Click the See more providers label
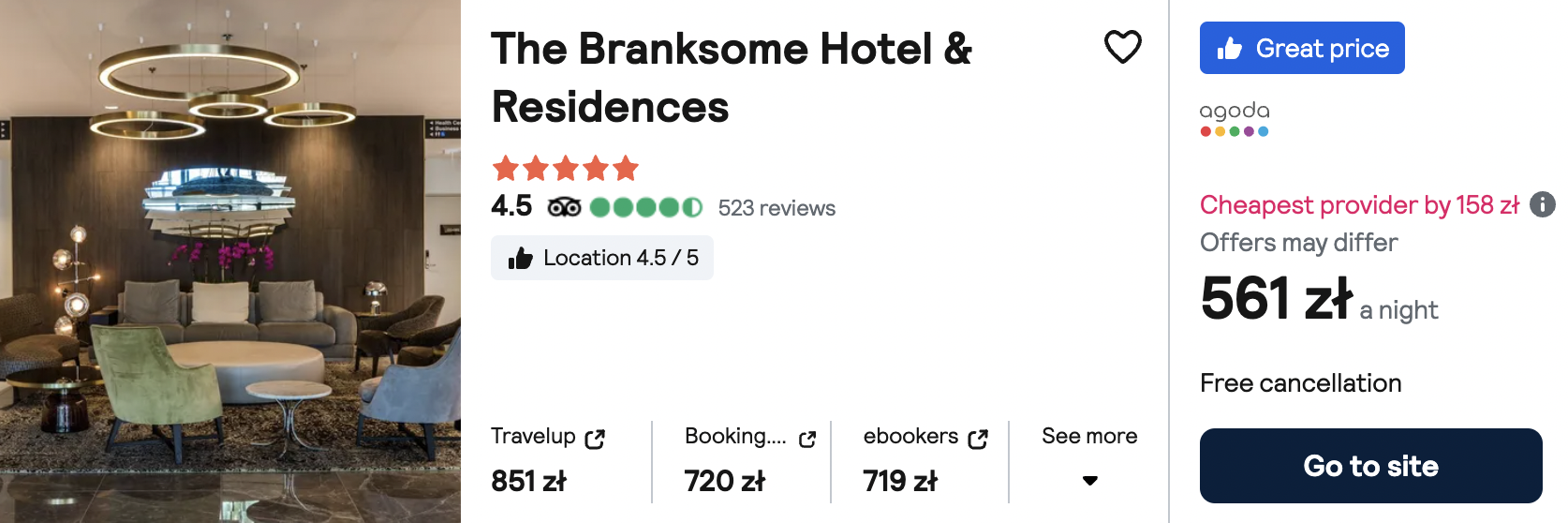 point(1089,436)
